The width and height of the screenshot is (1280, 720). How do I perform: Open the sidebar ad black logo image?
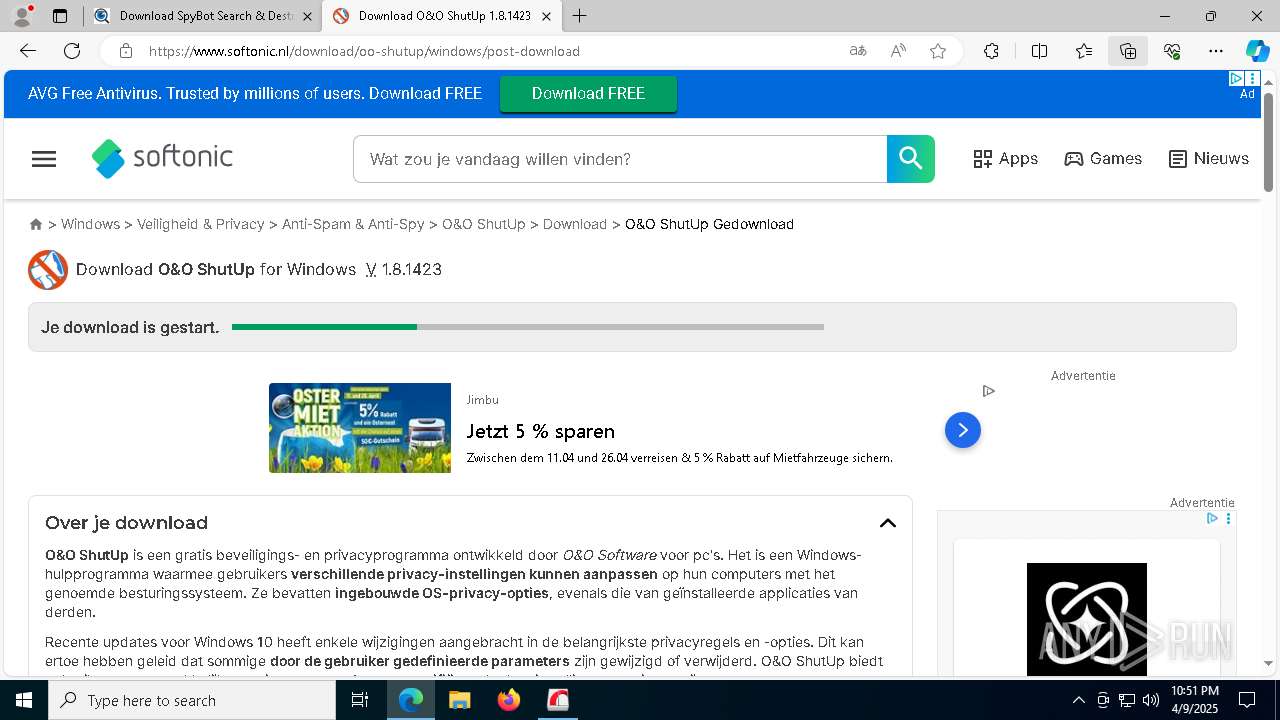1087,619
